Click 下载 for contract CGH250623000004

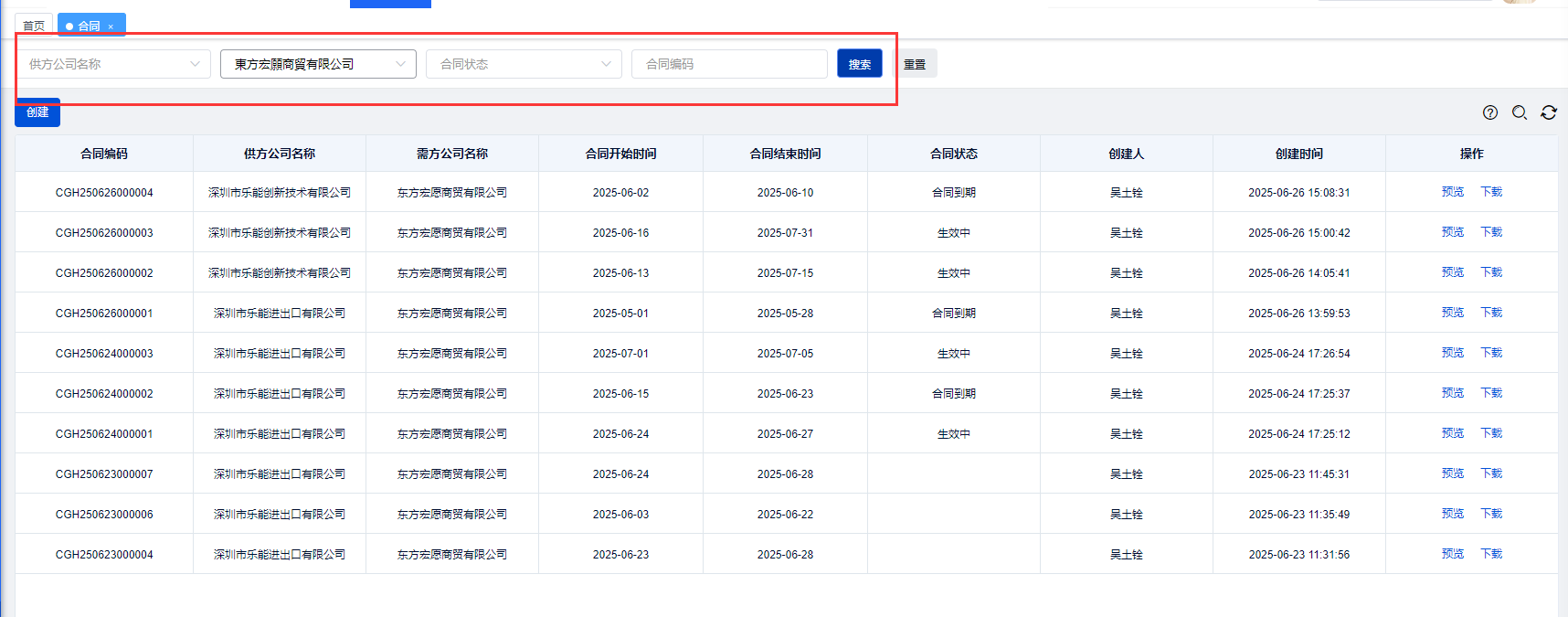coord(1491,554)
